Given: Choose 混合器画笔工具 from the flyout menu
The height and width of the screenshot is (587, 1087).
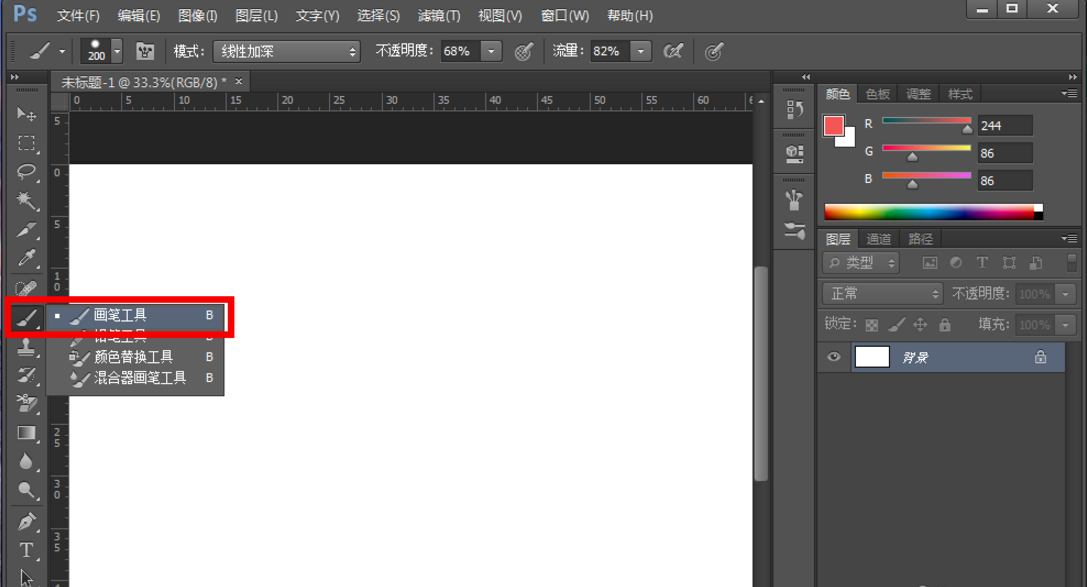Looking at the screenshot, I should coord(140,378).
